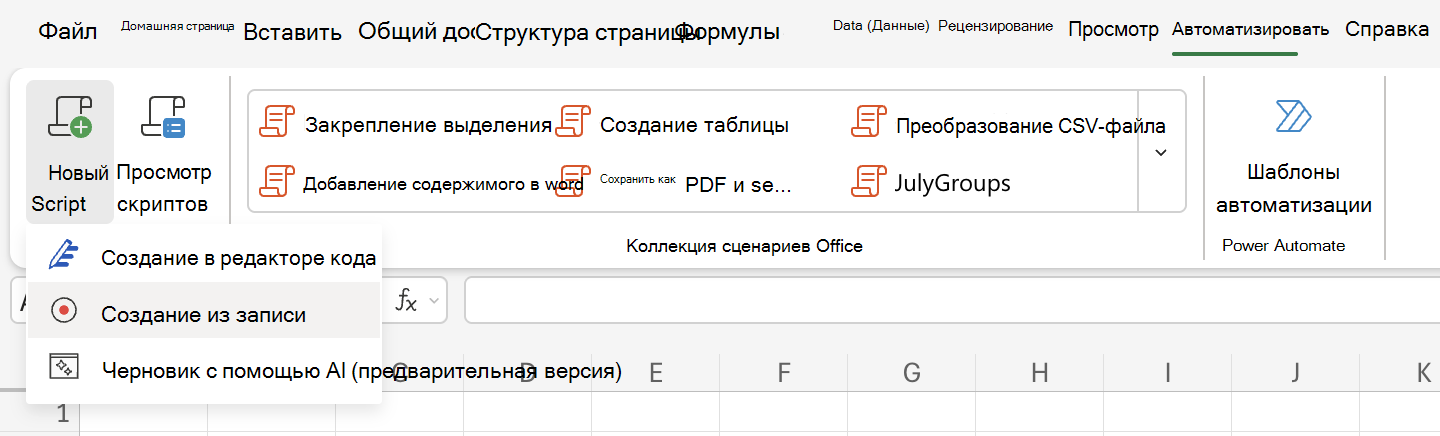The height and width of the screenshot is (436, 1440).
Task: Open Шаблоны автоматизации for Power Automate
Action: pos(1293,156)
